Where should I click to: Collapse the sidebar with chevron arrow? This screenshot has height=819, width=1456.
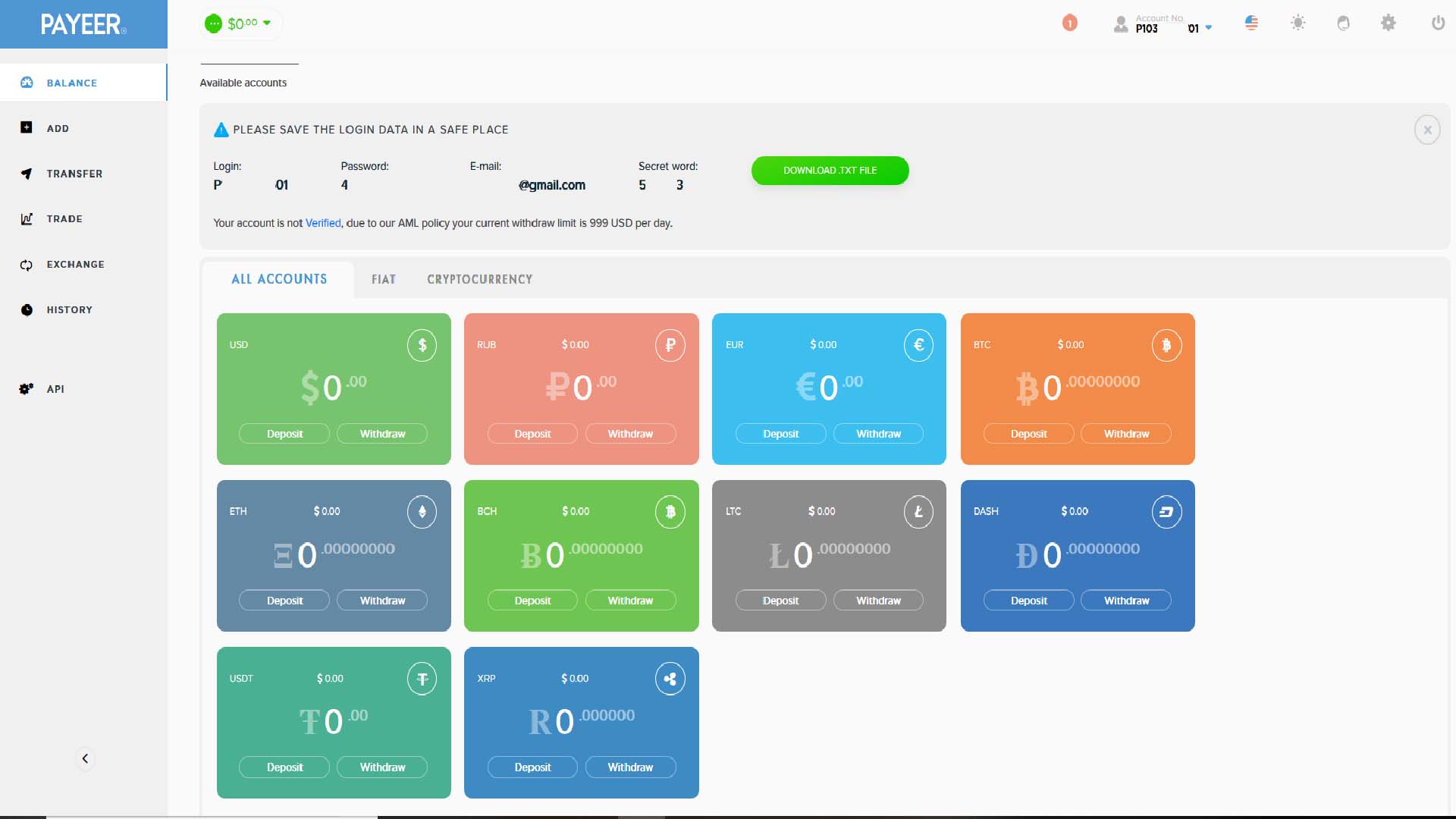pos(85,758)
